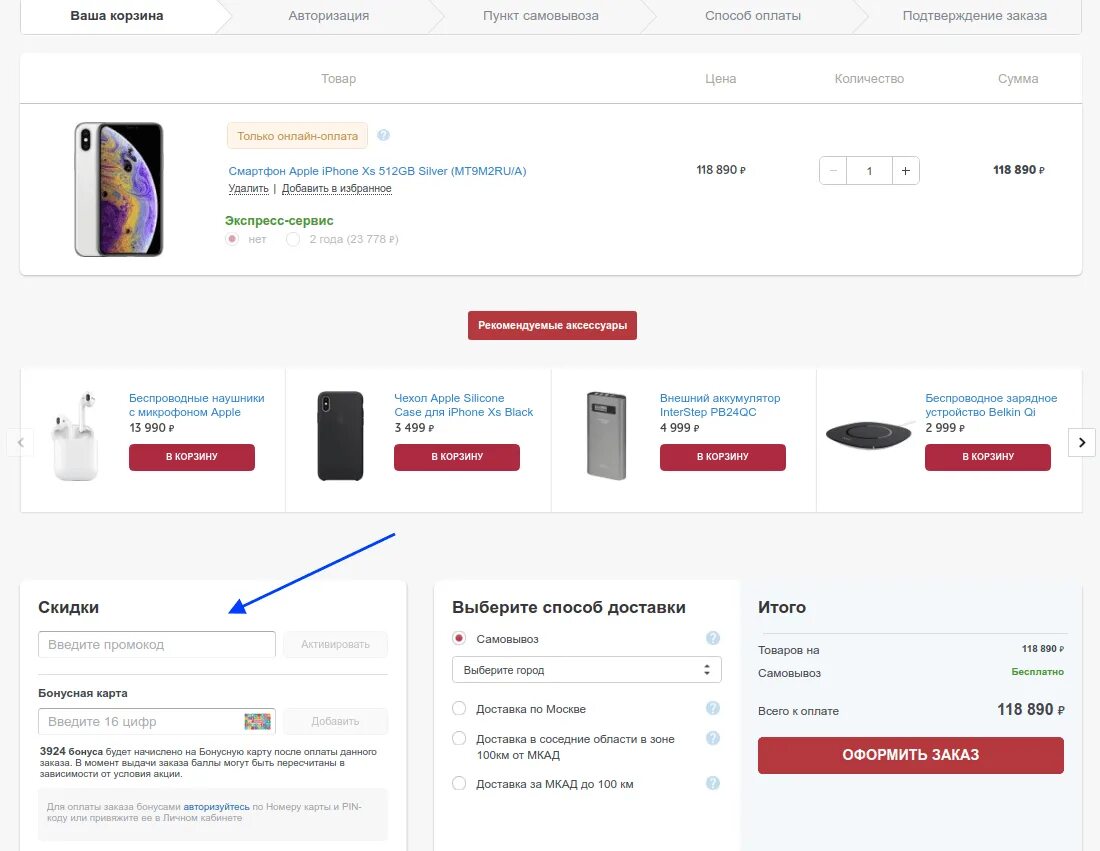Click the Belkin wireless charger thumbnail
The height and width of the screenshot is (851, 1100).
868,435
